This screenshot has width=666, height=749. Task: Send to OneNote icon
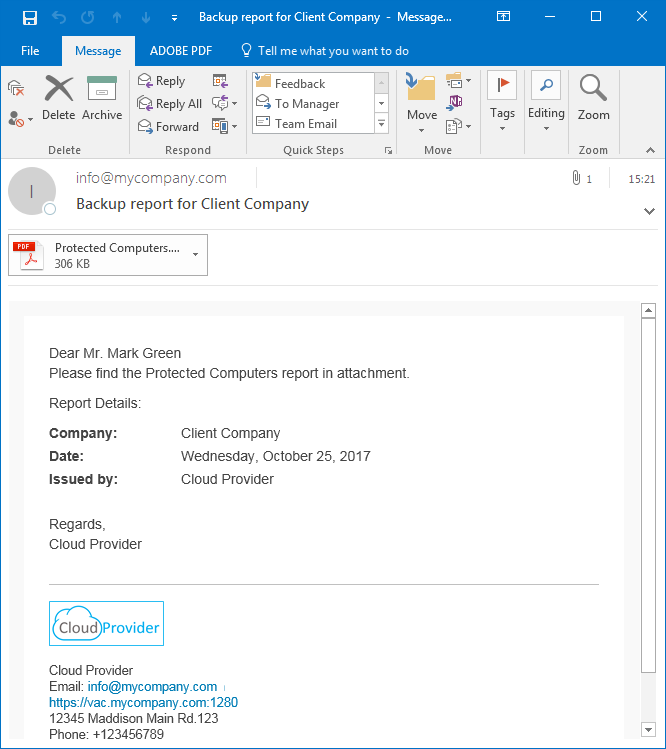coord(456,102)
